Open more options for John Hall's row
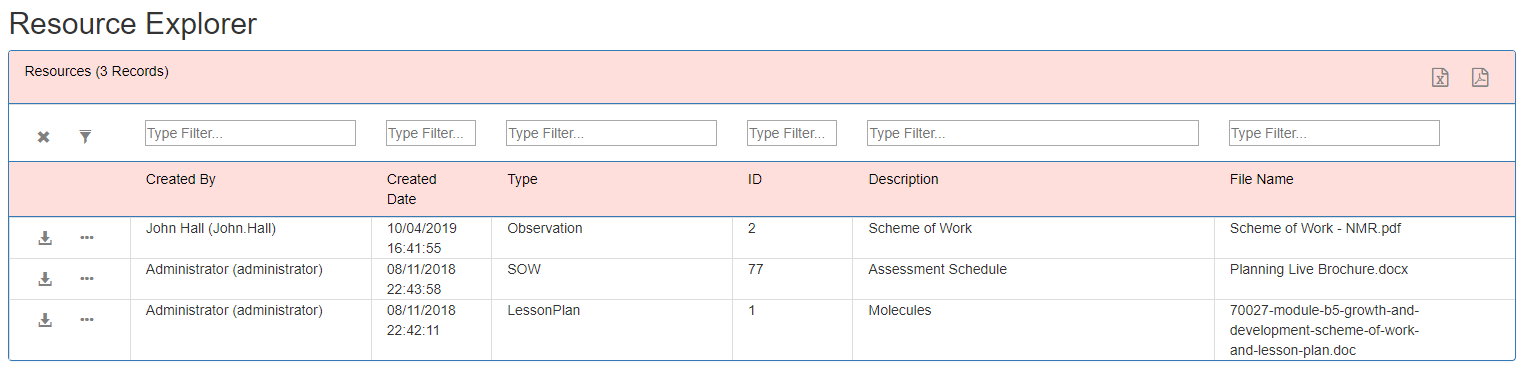 [87, 237]
